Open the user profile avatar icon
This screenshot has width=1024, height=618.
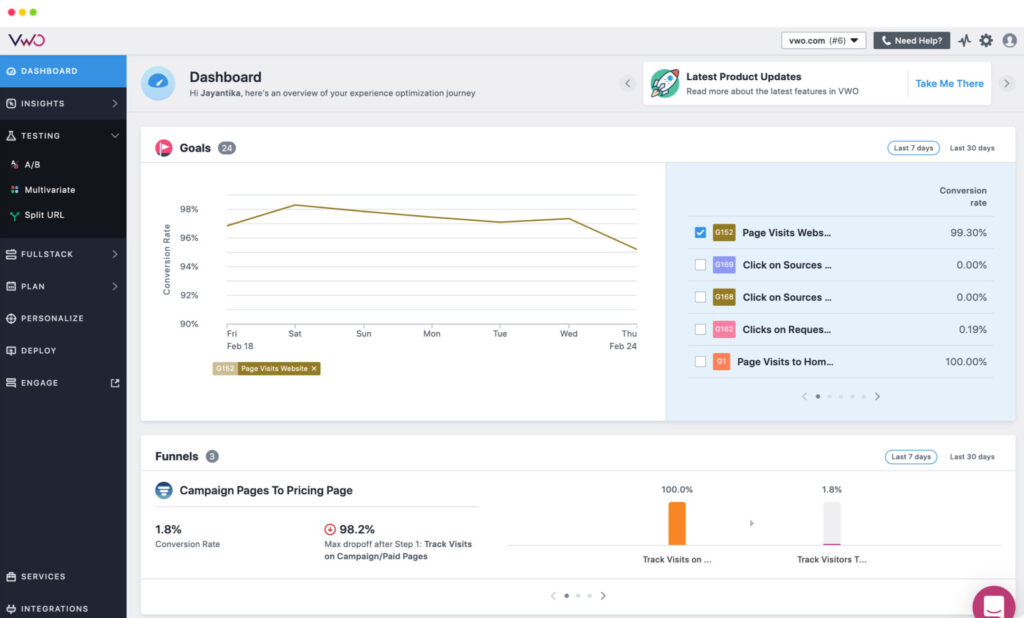[x=1009, y=41]
